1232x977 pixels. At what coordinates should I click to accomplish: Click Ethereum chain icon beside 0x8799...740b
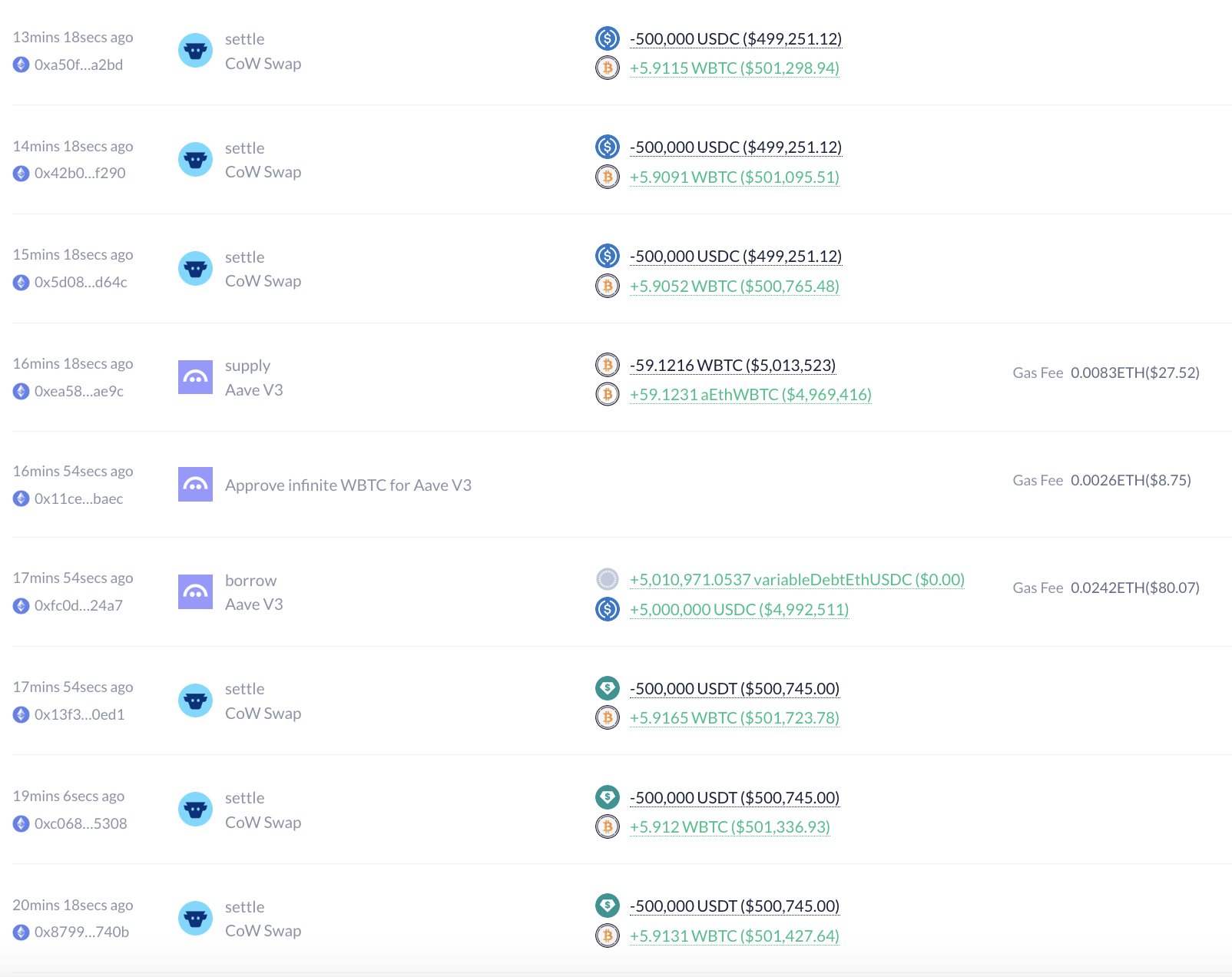tap(22, 932)
